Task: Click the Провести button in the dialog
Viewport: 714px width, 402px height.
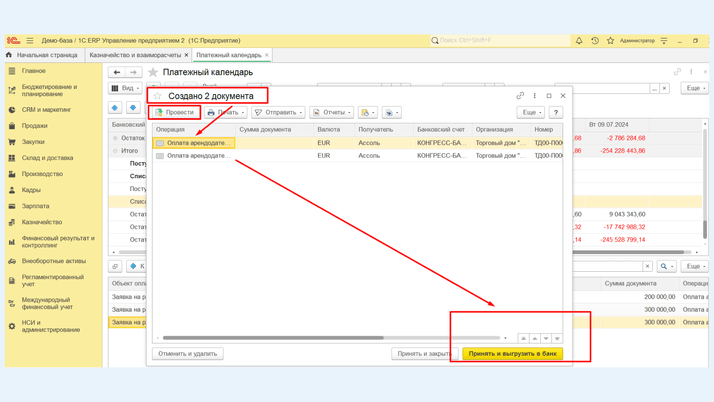Action: (x=175, y=112)
